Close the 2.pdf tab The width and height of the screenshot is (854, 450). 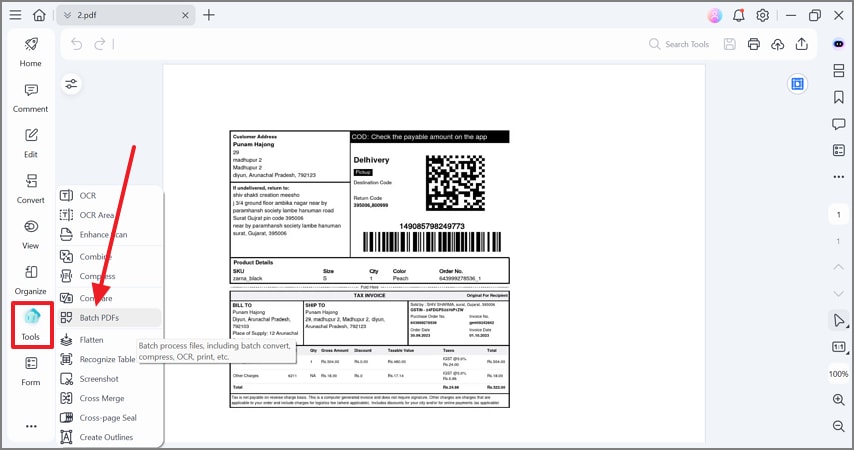[x=185, y=15]
